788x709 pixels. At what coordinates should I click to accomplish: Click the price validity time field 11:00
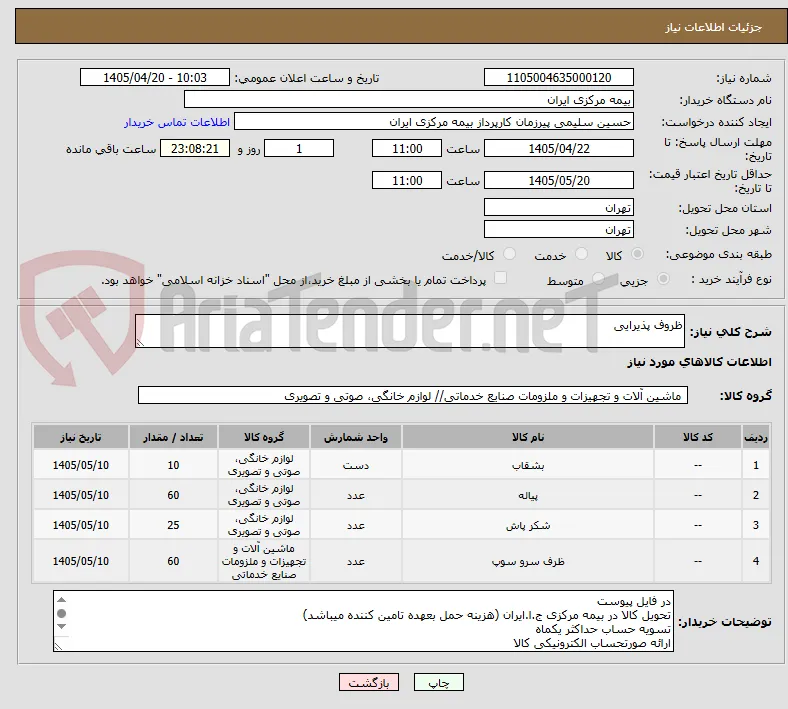(x=407, y=180)
